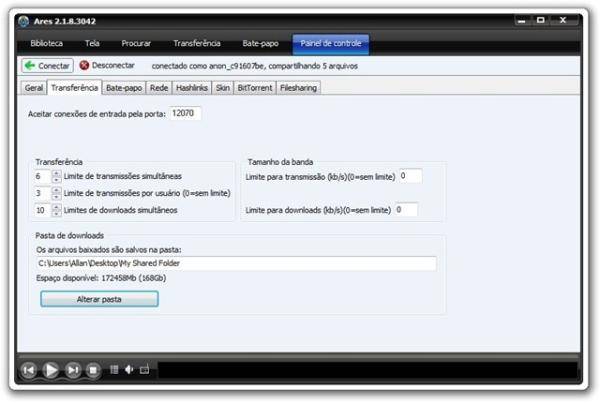Open the Bate-papo settings tab

tap(124, 88)
